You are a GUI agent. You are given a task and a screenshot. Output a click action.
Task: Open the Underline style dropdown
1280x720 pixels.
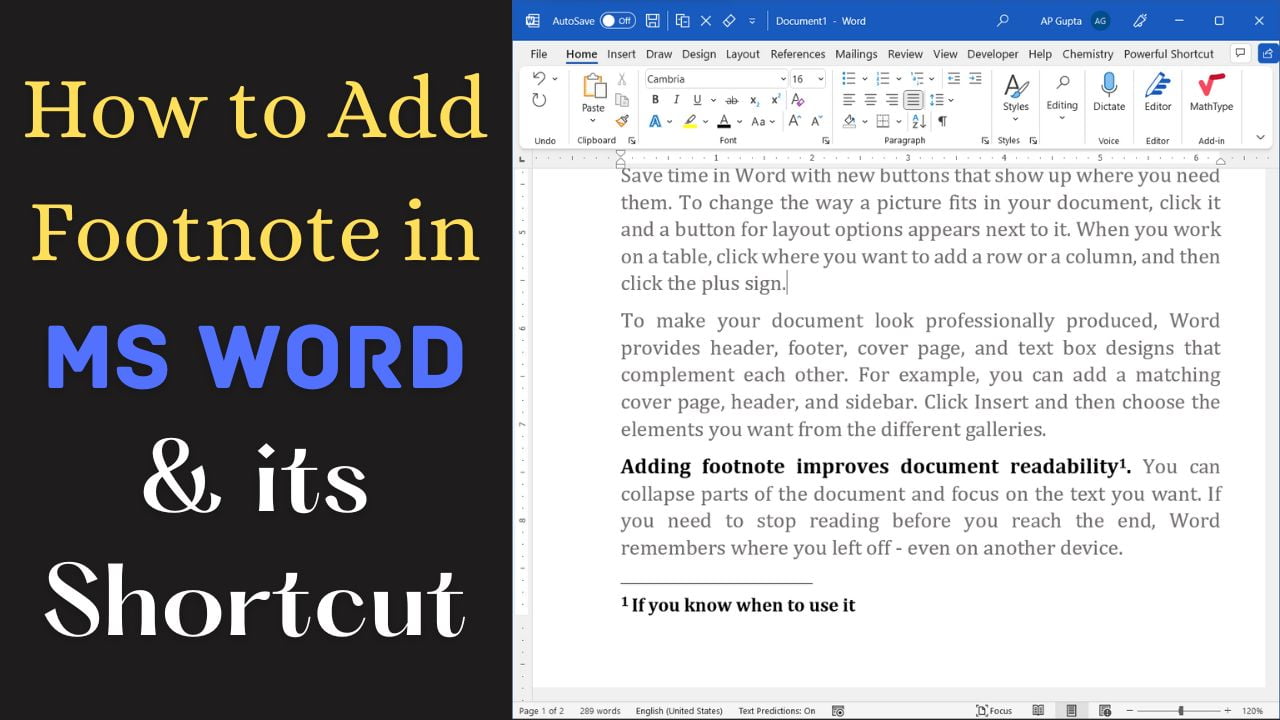[x=713, y=100]
